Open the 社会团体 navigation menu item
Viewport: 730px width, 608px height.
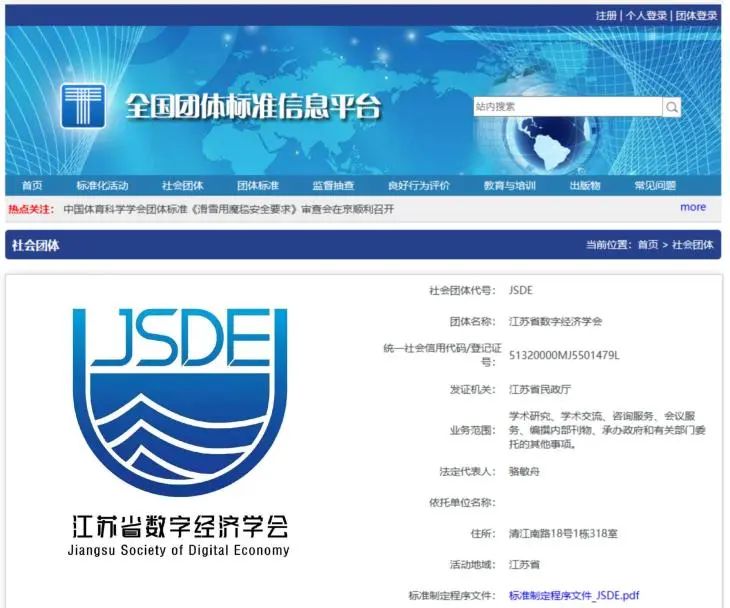pos(182,186)
